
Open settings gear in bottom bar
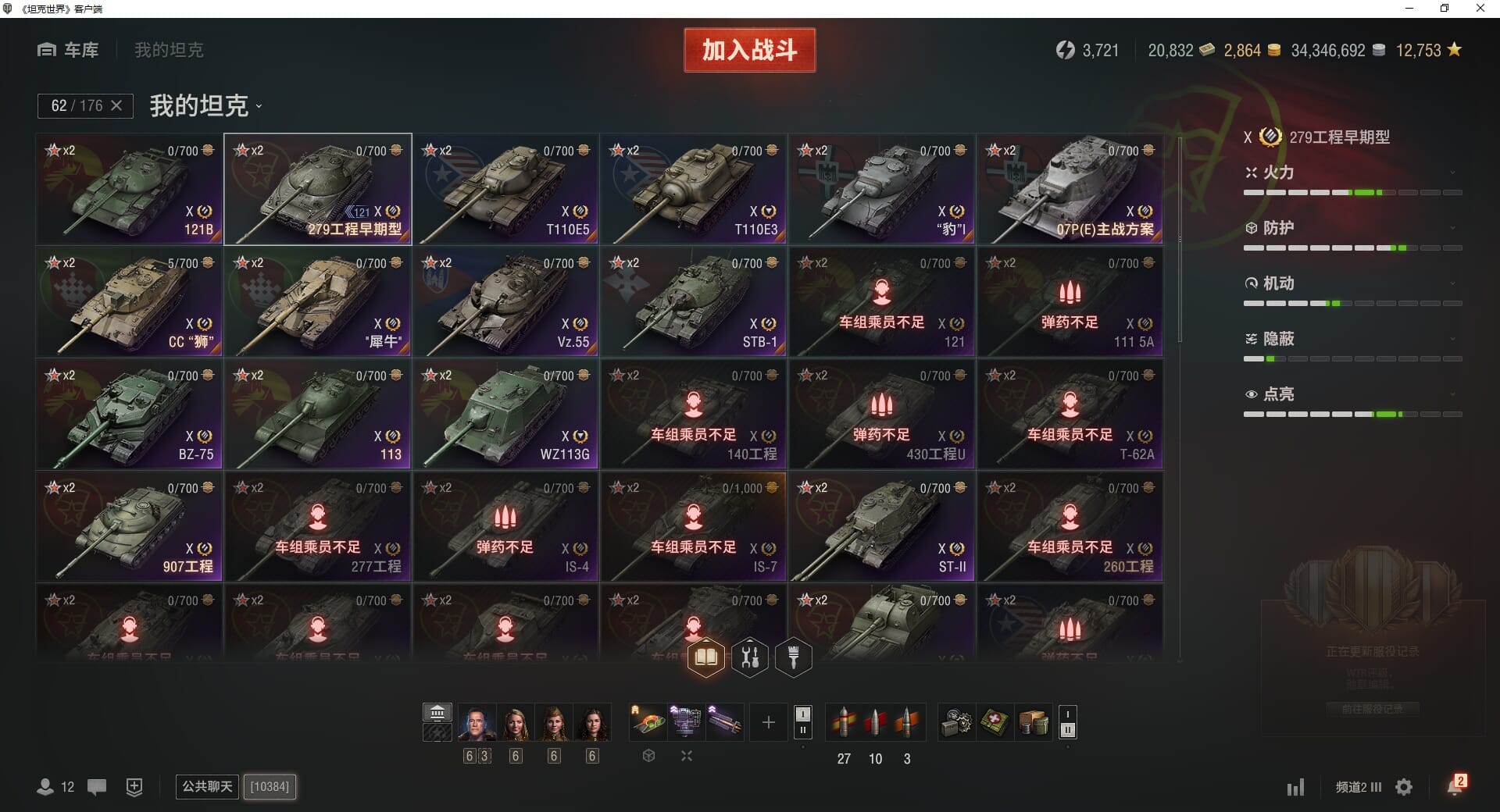[x=1404, y=787]
